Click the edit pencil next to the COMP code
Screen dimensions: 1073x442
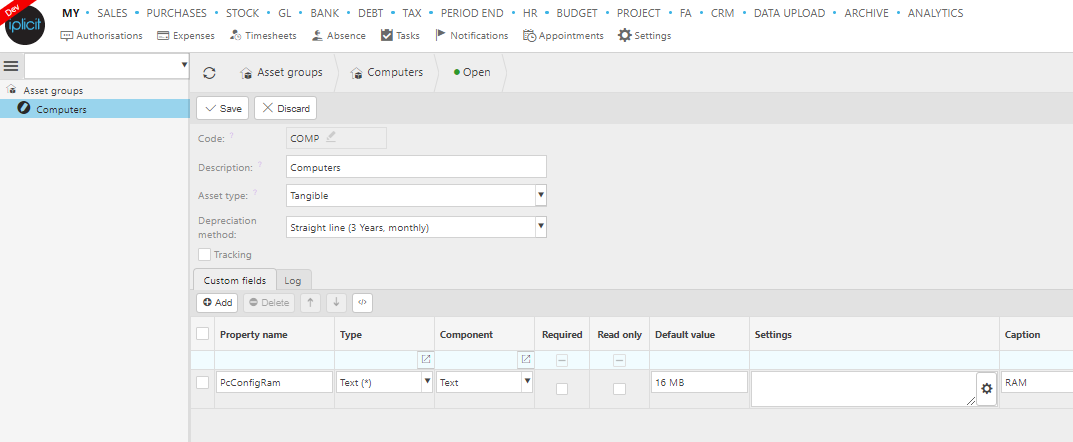pos(331,138)
